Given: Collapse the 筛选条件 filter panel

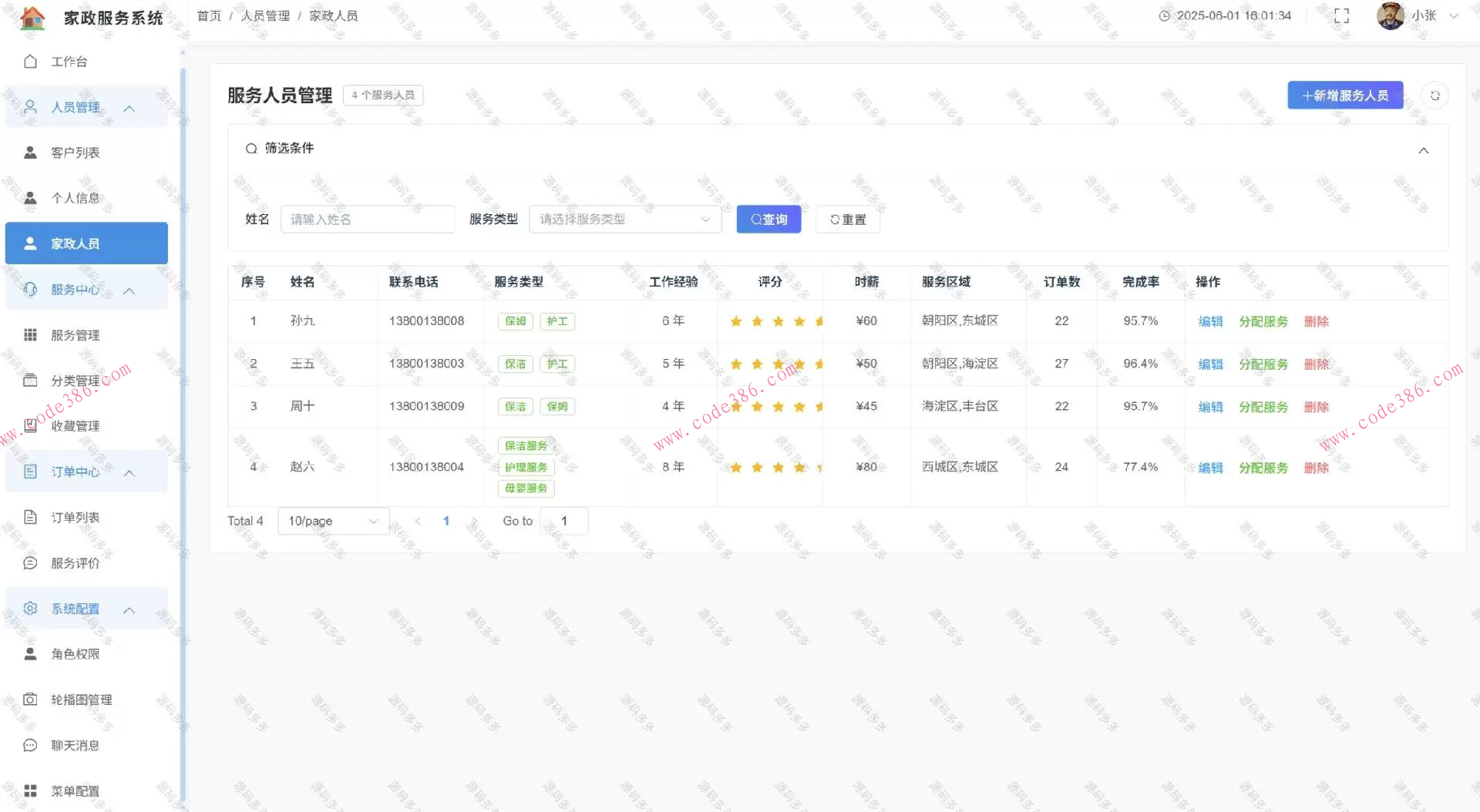Looking at the screenshot, I should coord(1423,150).
